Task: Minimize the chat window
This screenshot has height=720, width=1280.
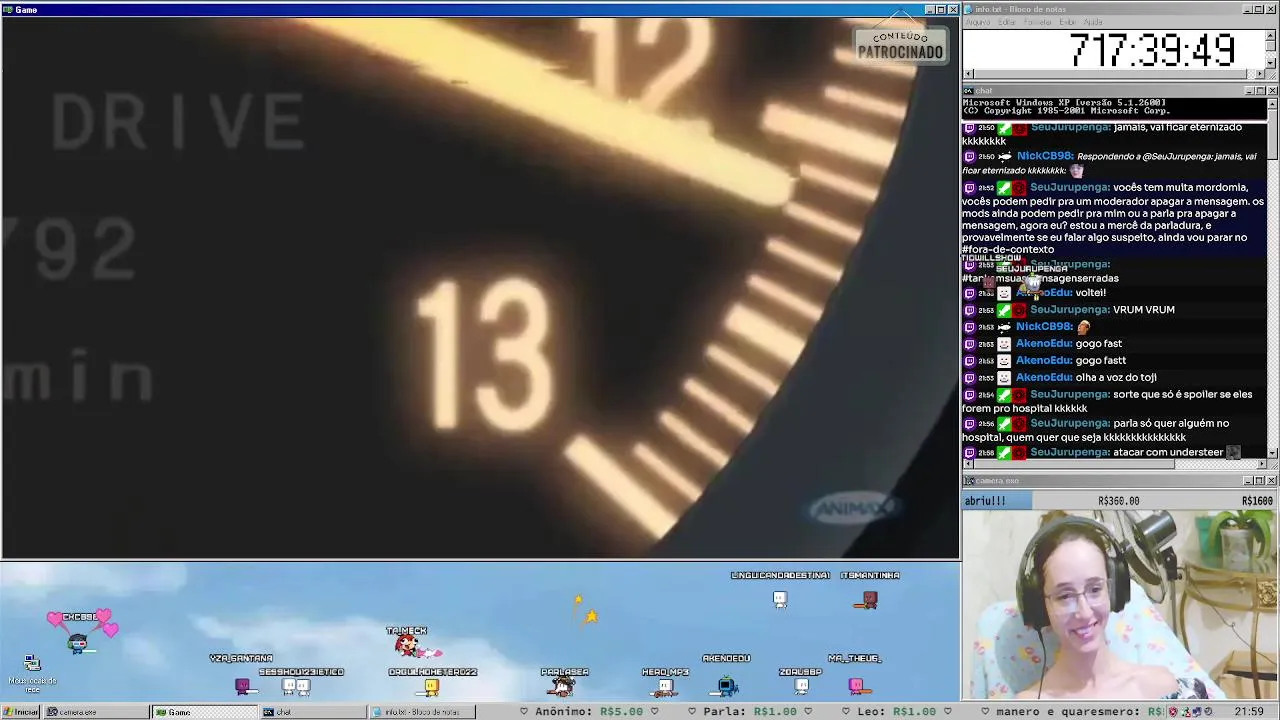Action: coord(1249,91)
